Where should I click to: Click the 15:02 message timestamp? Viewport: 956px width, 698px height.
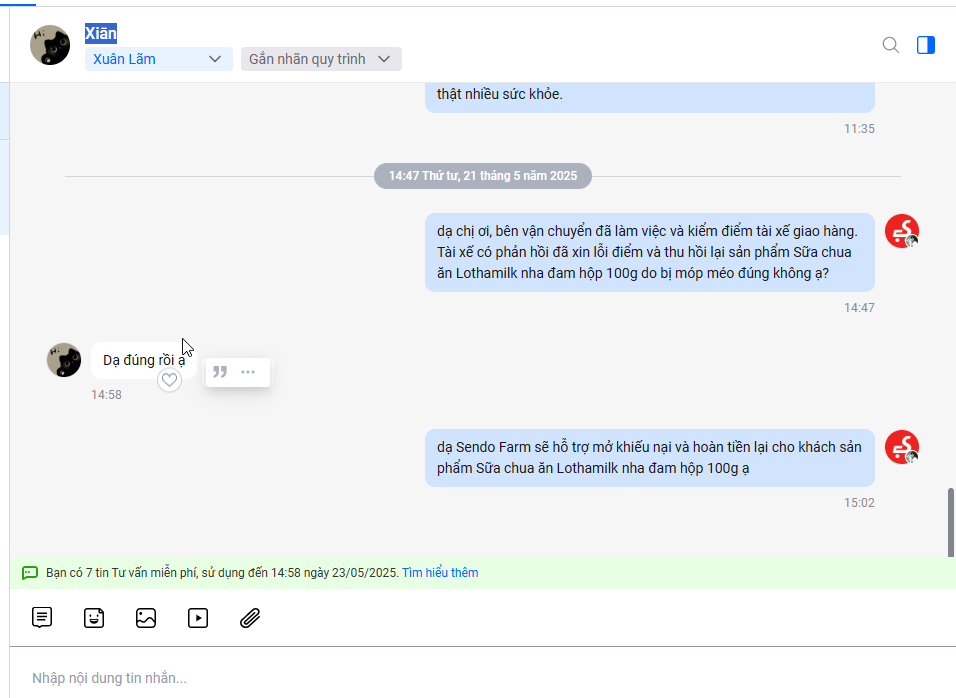pyautogui.click(x=859, y=503)
